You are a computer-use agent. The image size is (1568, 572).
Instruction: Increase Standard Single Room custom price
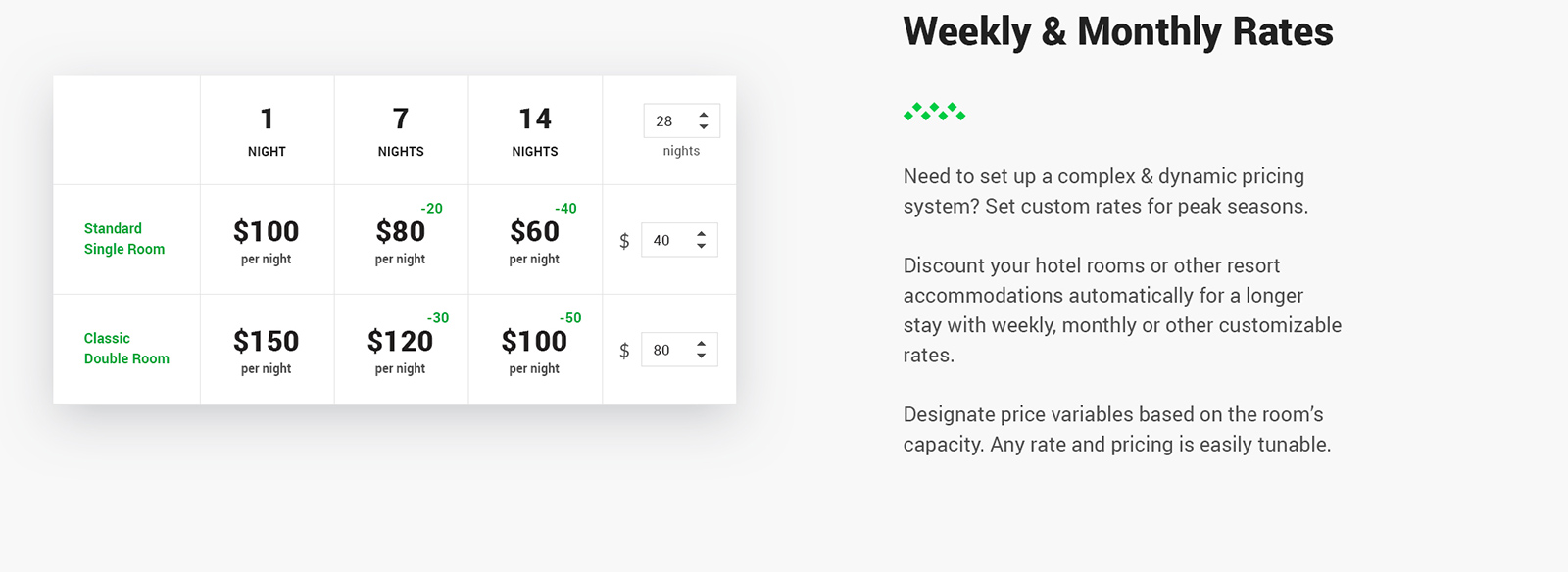coord(701,234)
